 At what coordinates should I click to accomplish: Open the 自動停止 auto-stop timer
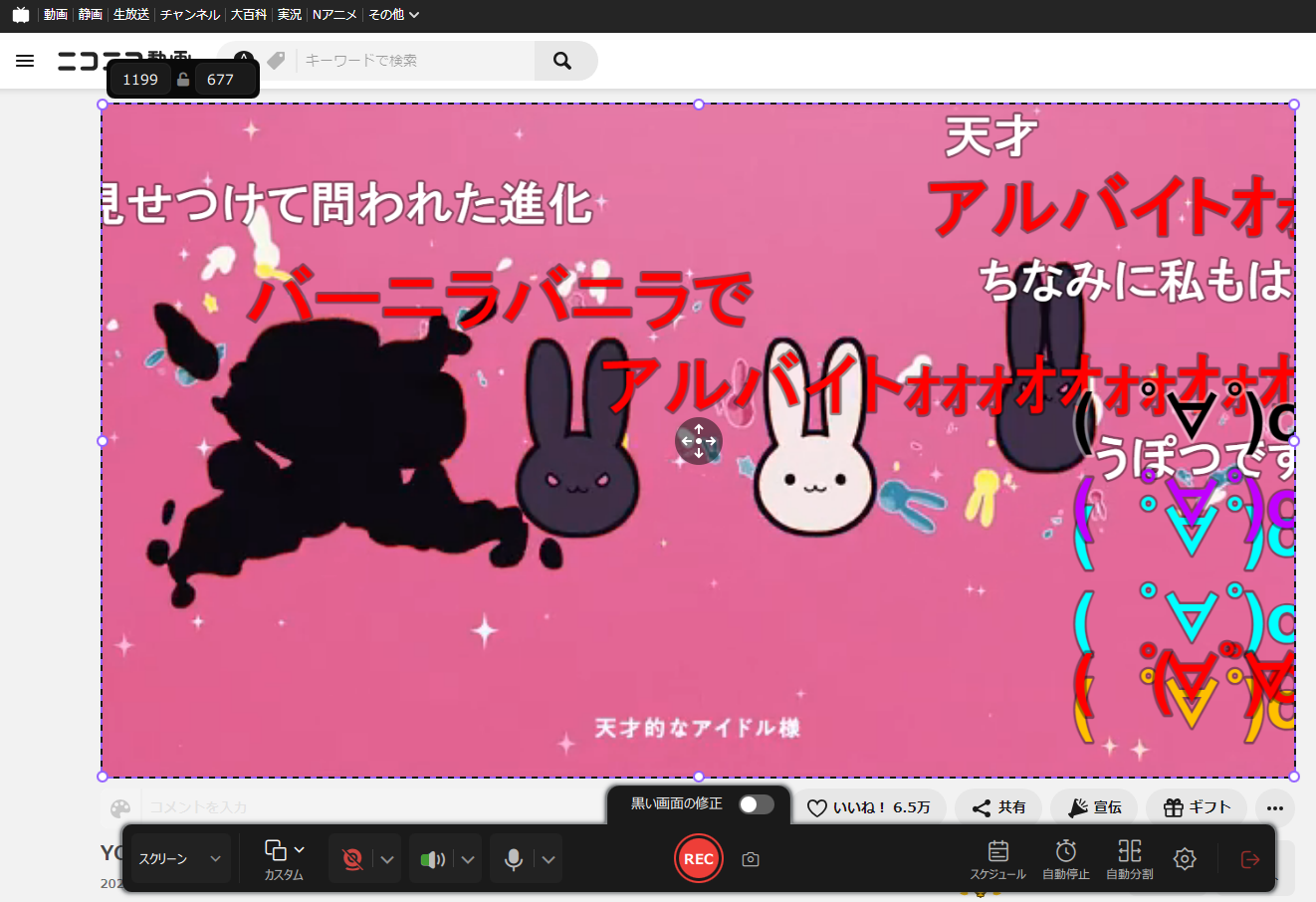pyautogui.click(x=1065, y=859)
